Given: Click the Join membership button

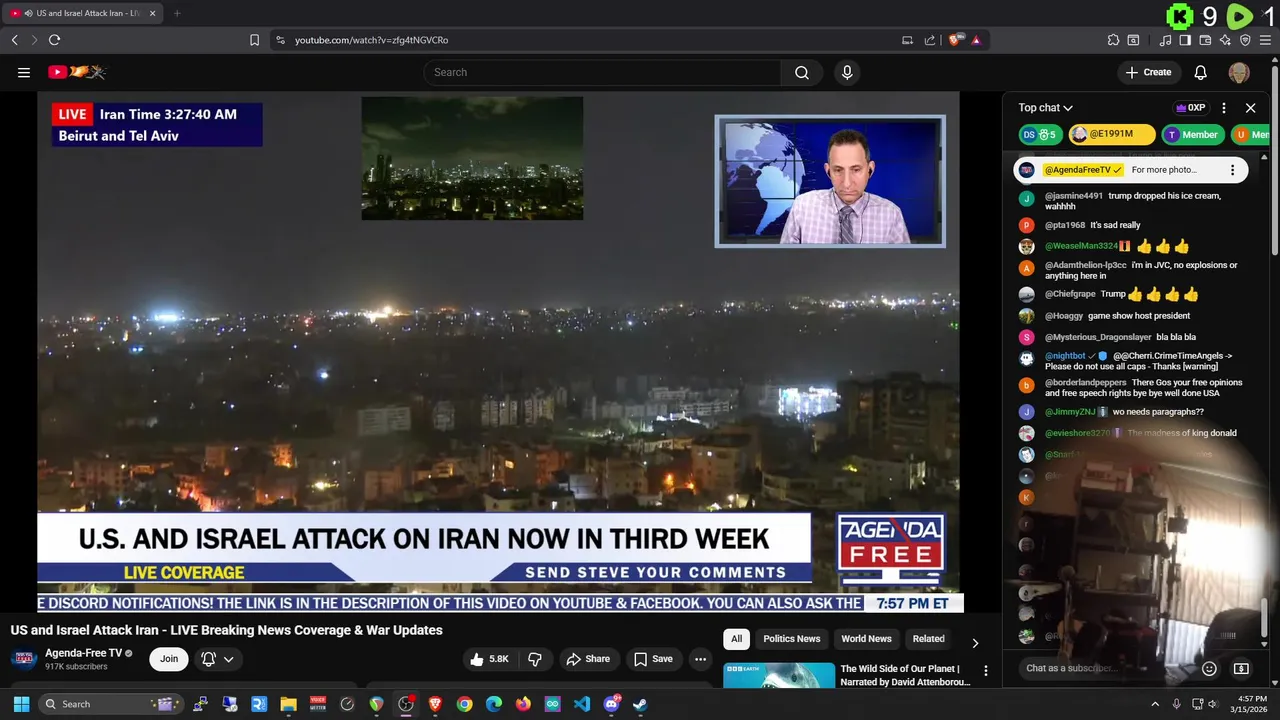Looking at the screenshot, I should click(169, 659).
